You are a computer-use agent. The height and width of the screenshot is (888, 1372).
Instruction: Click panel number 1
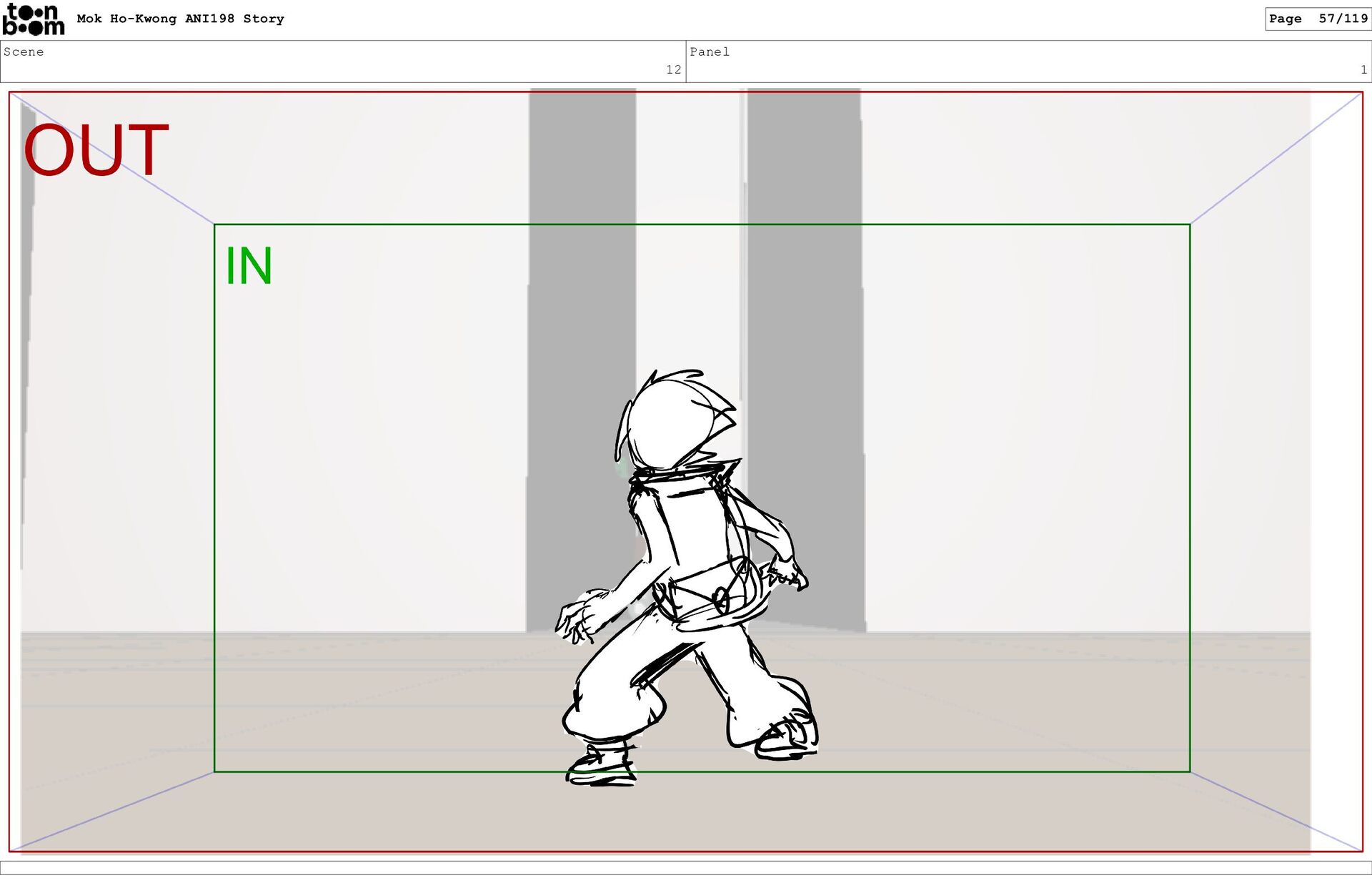pyautogui.click(x=1363, y=69)
